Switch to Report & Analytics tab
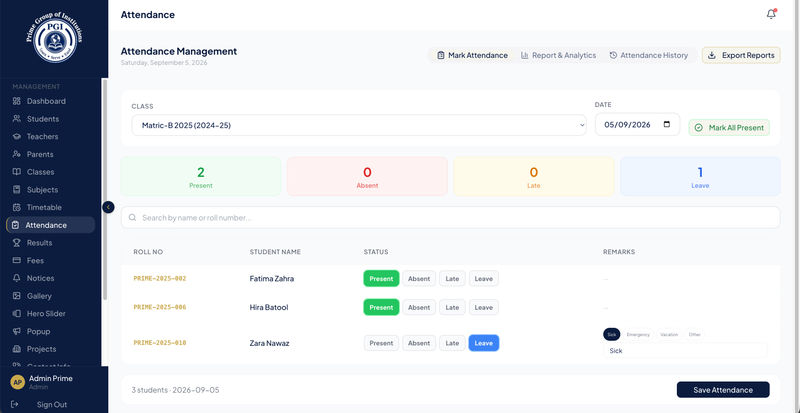This screenshot has width=800, height=413. coord(558,55)
